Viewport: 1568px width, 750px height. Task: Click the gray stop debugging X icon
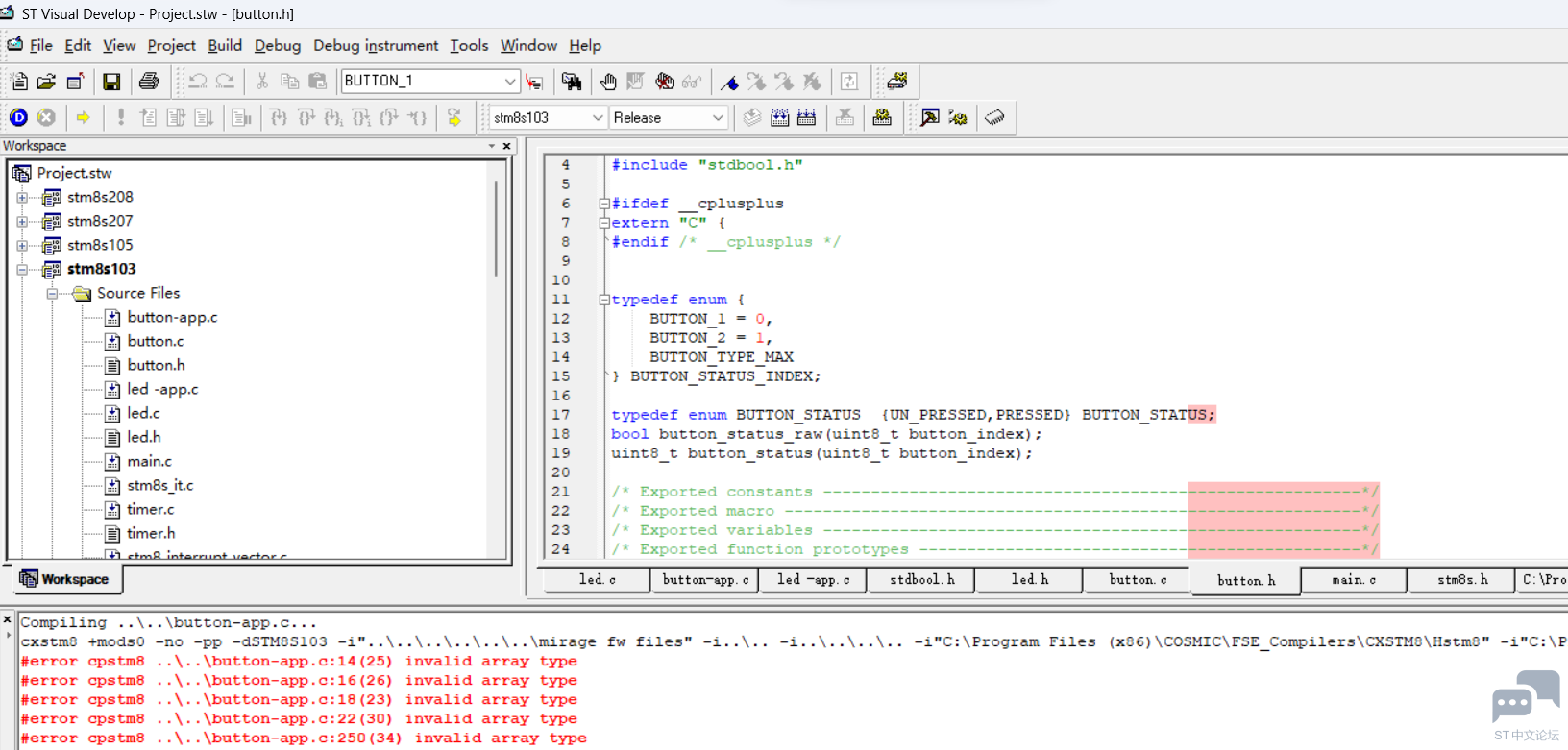point(46,117)
